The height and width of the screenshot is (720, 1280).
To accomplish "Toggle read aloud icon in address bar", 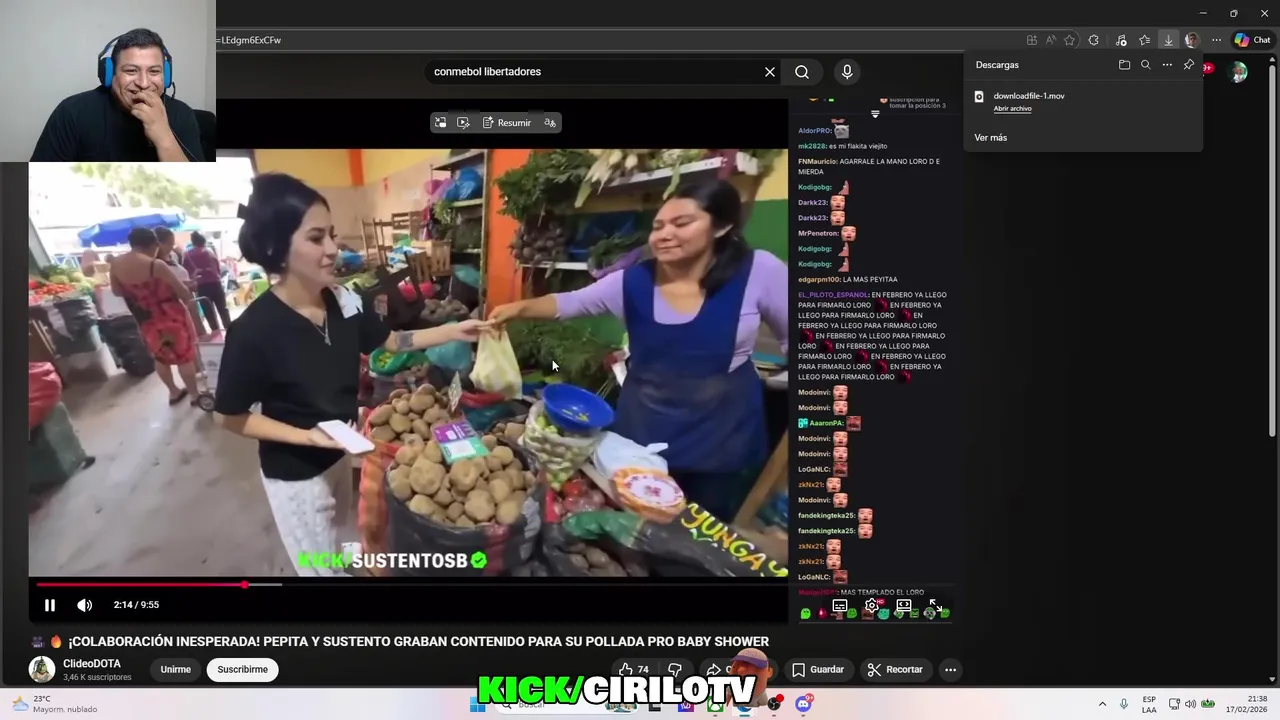I will coord(1051,40).
